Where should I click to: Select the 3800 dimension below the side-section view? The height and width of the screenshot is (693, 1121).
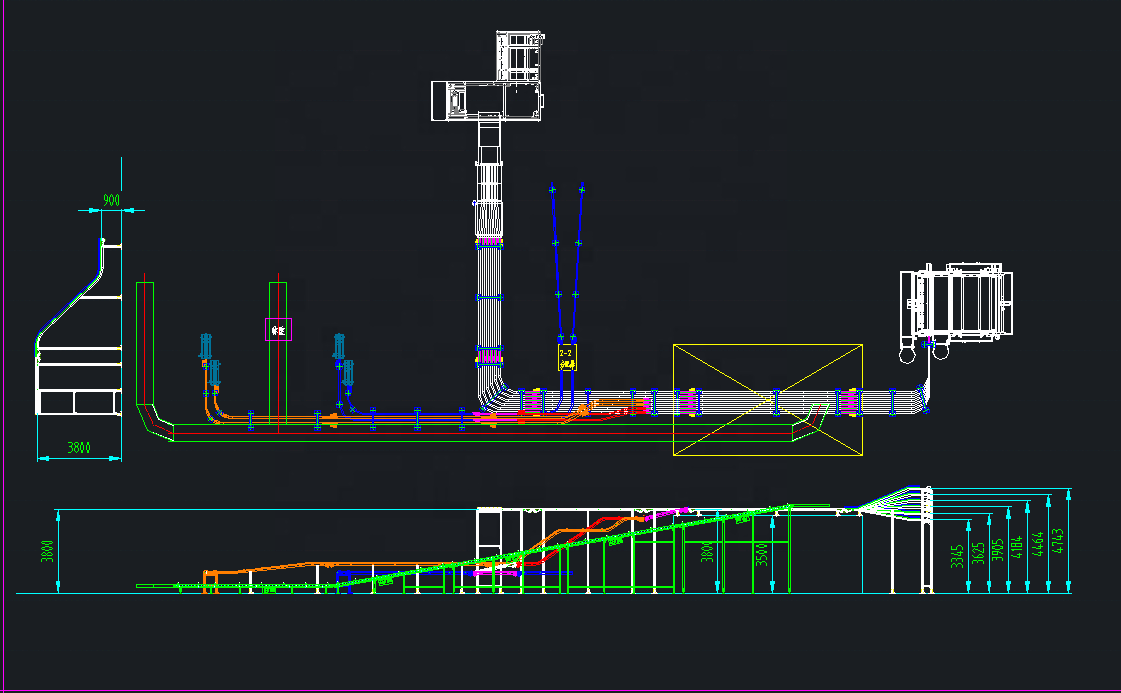pyautogui.click(x=79, y=448)
